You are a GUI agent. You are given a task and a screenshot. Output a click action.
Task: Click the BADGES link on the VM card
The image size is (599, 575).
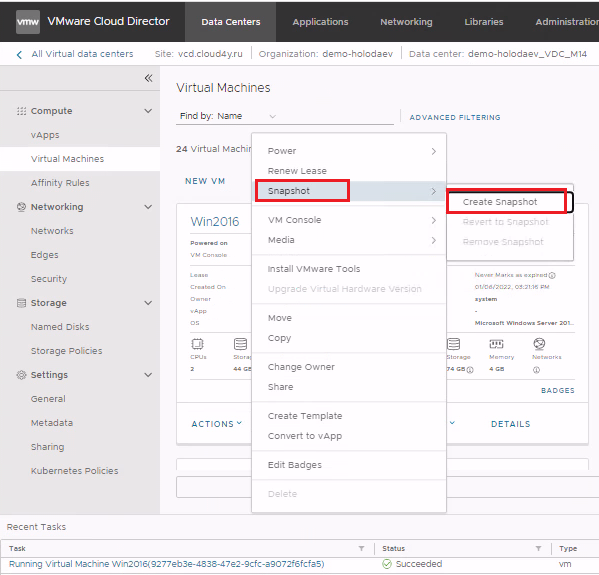558,390
